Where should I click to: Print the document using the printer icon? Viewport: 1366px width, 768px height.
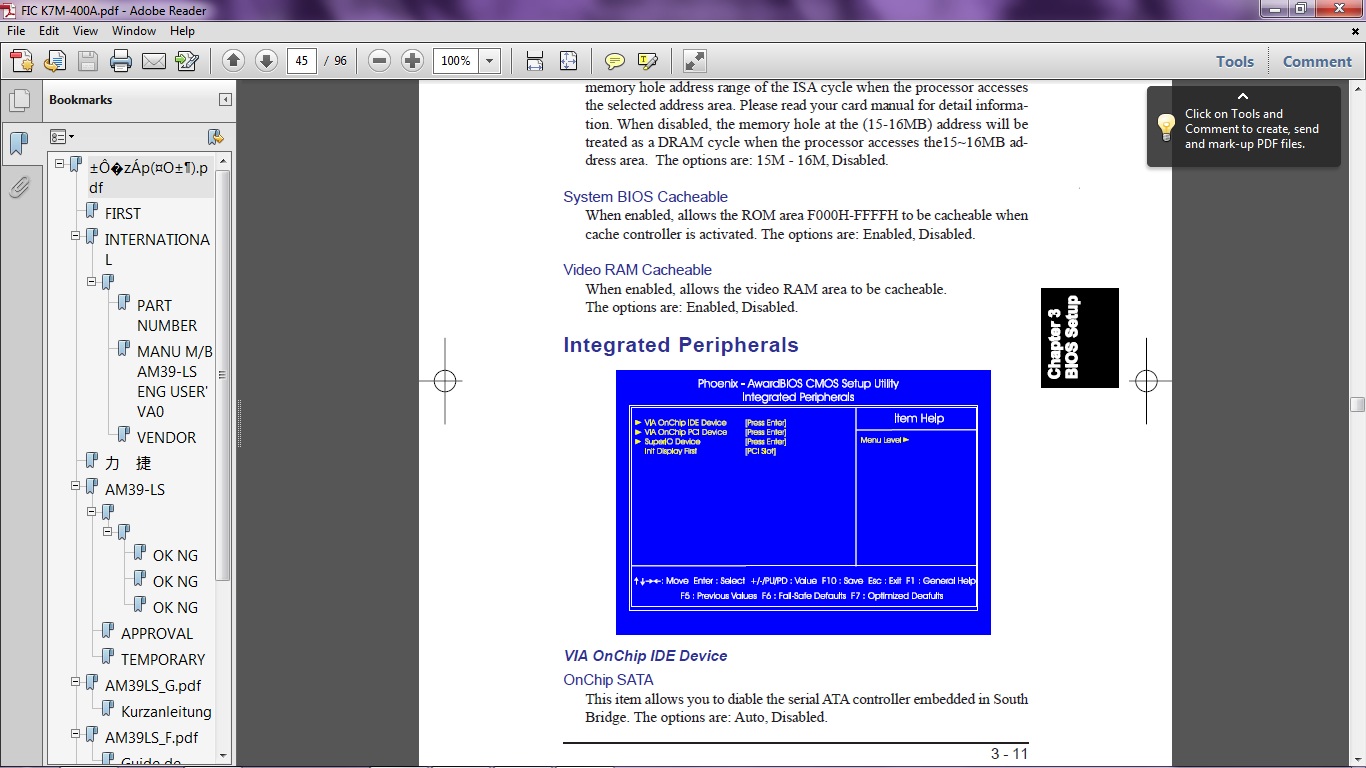tap(121, 61)
